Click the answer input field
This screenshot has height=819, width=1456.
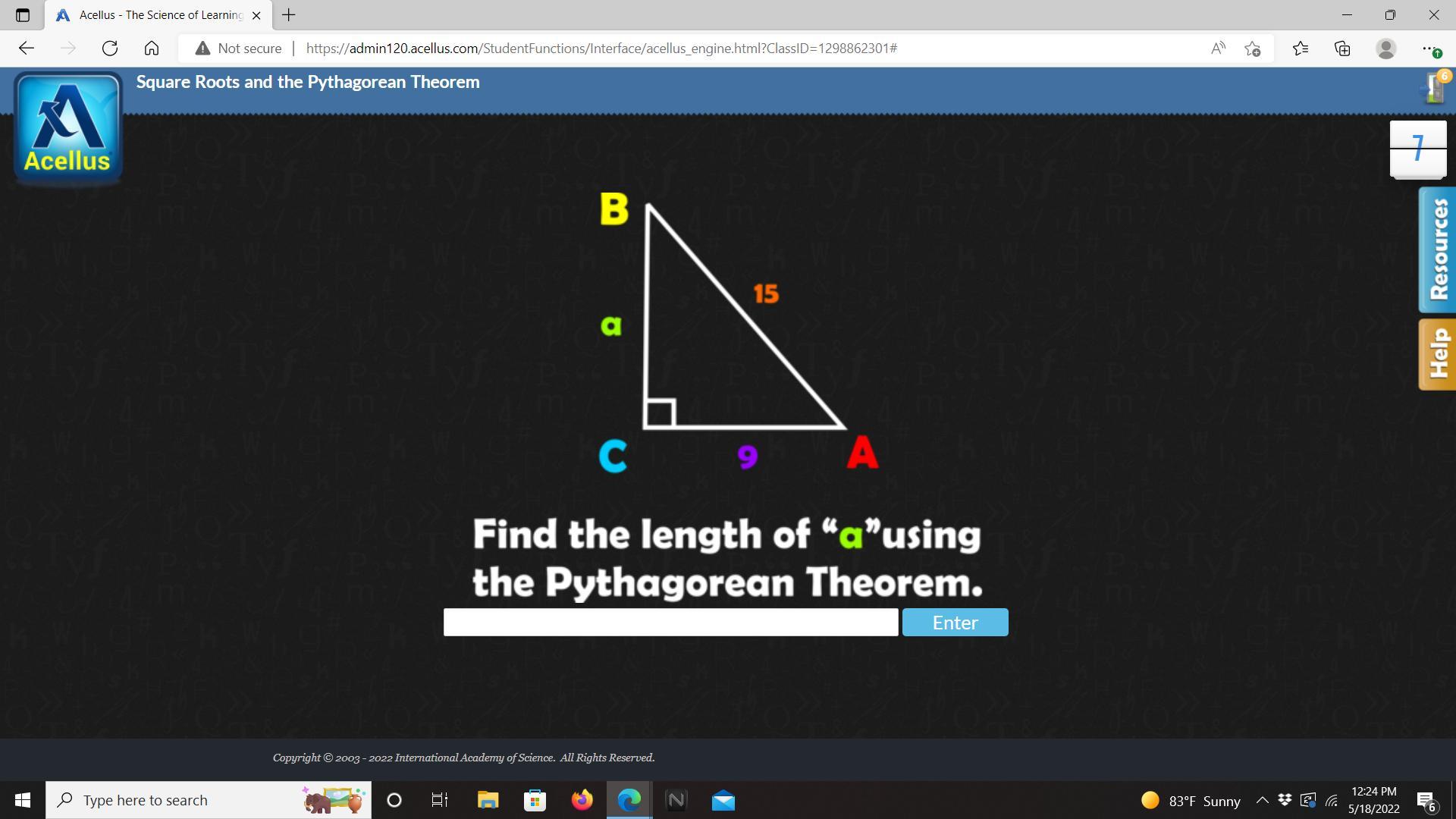click(670, 623)
